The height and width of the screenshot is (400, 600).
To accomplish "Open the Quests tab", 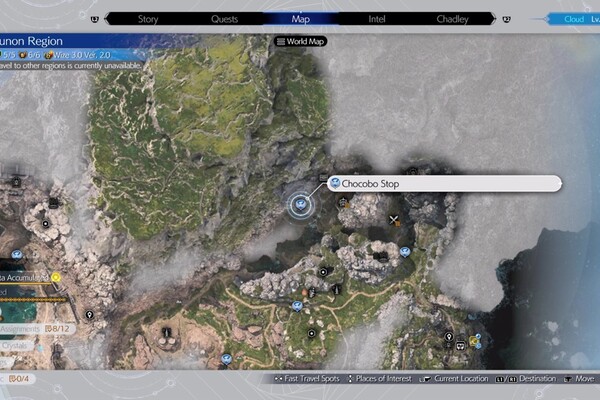I will coord(224,19).
